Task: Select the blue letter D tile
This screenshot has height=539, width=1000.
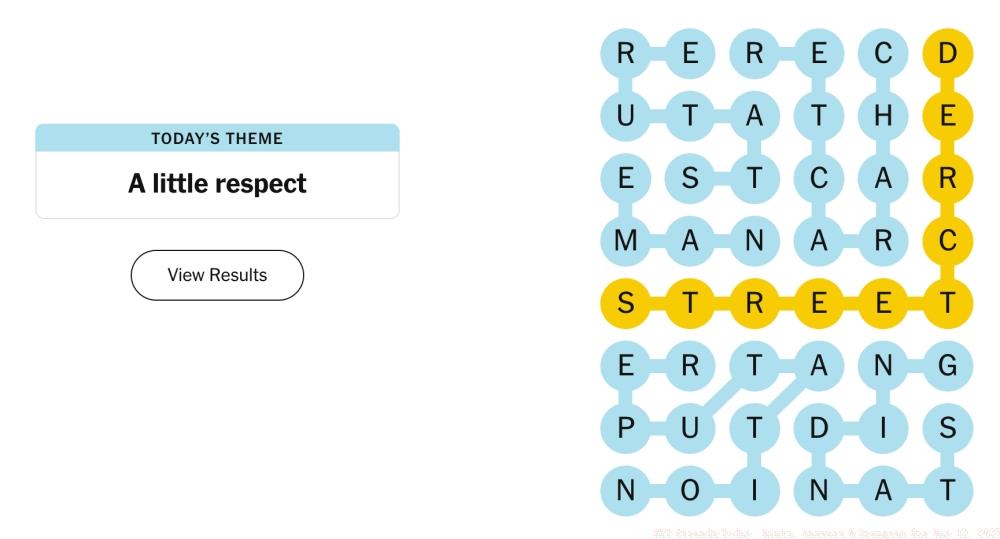Action: pyautogui.click(x=819, y=428)
